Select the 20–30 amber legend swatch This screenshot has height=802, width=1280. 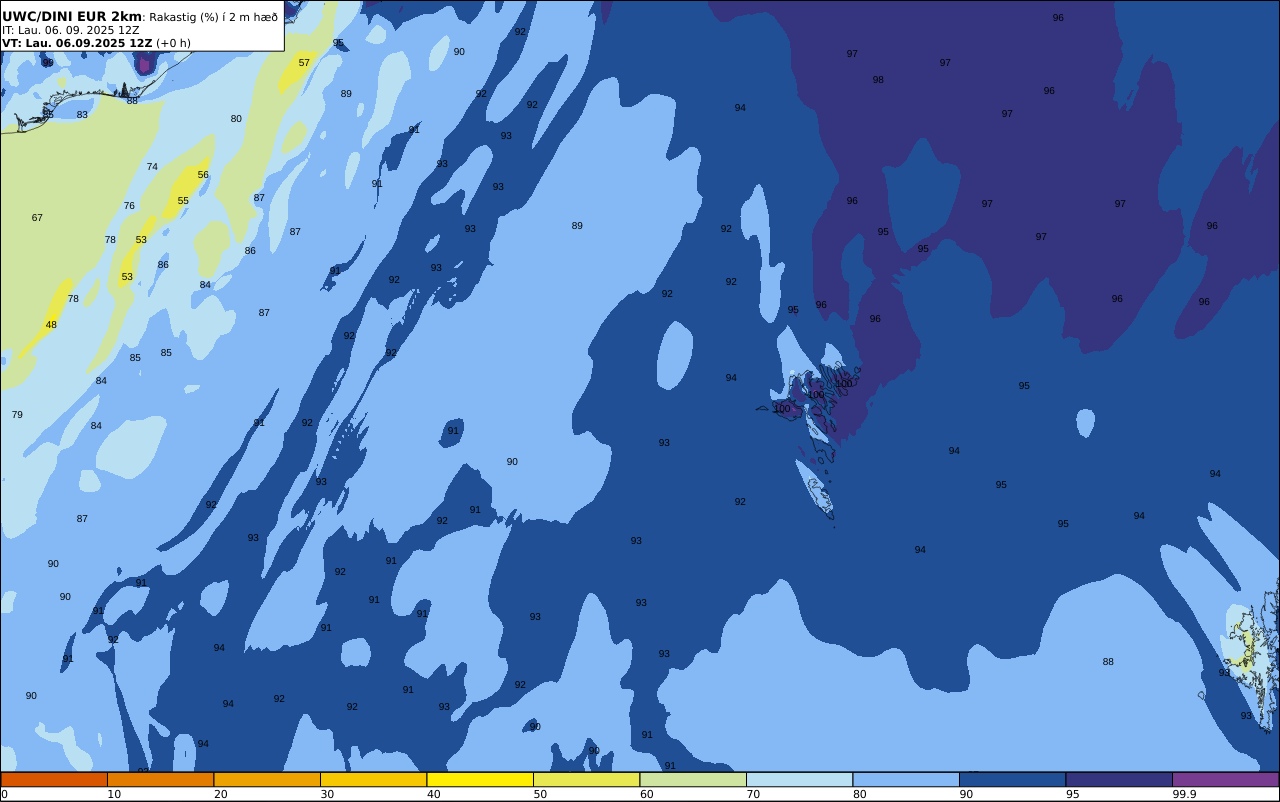coord(267,780)
